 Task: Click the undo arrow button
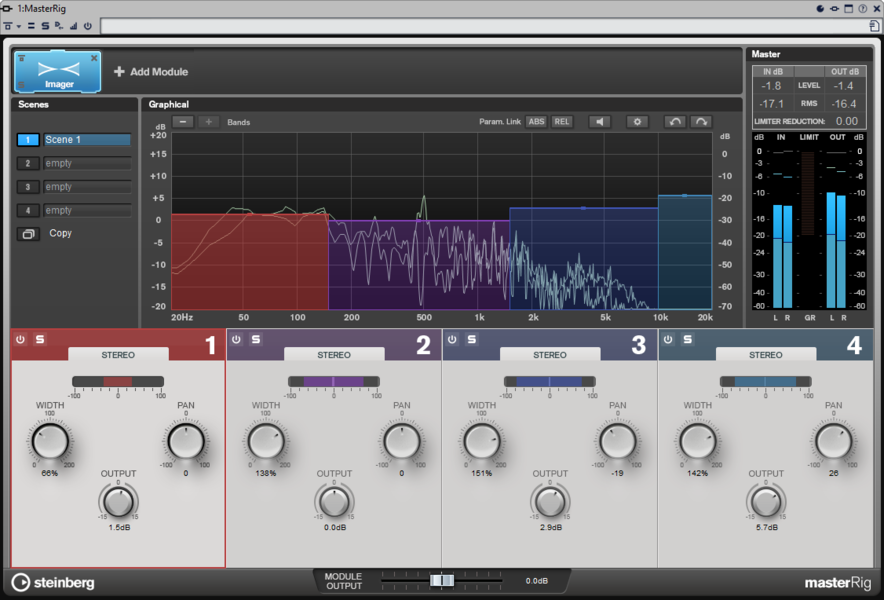pyautogui.click(x=675, y=122)
